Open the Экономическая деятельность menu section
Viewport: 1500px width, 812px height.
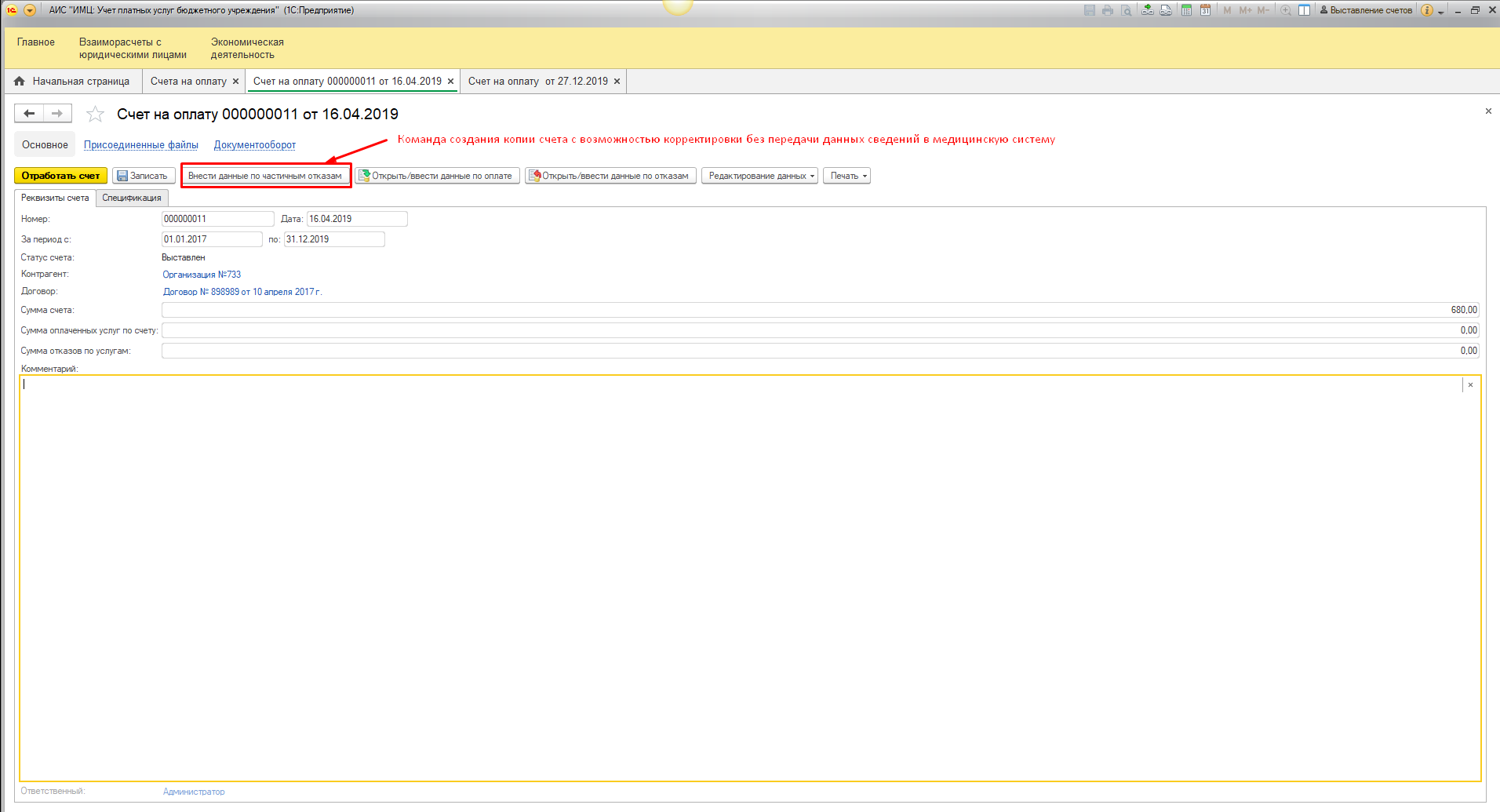pos(246,49)
